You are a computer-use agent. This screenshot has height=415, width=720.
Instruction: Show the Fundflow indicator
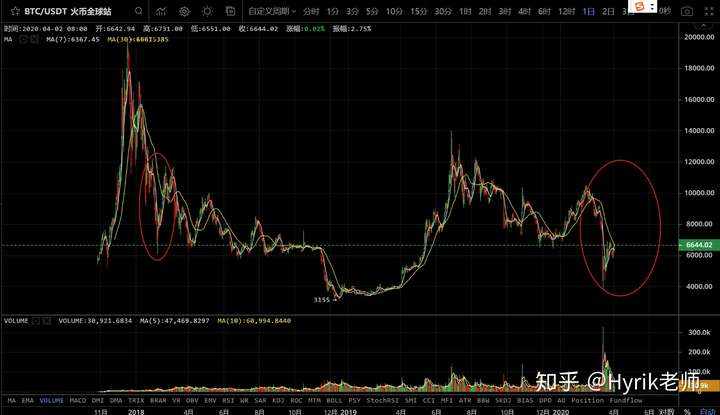point(626,400)
